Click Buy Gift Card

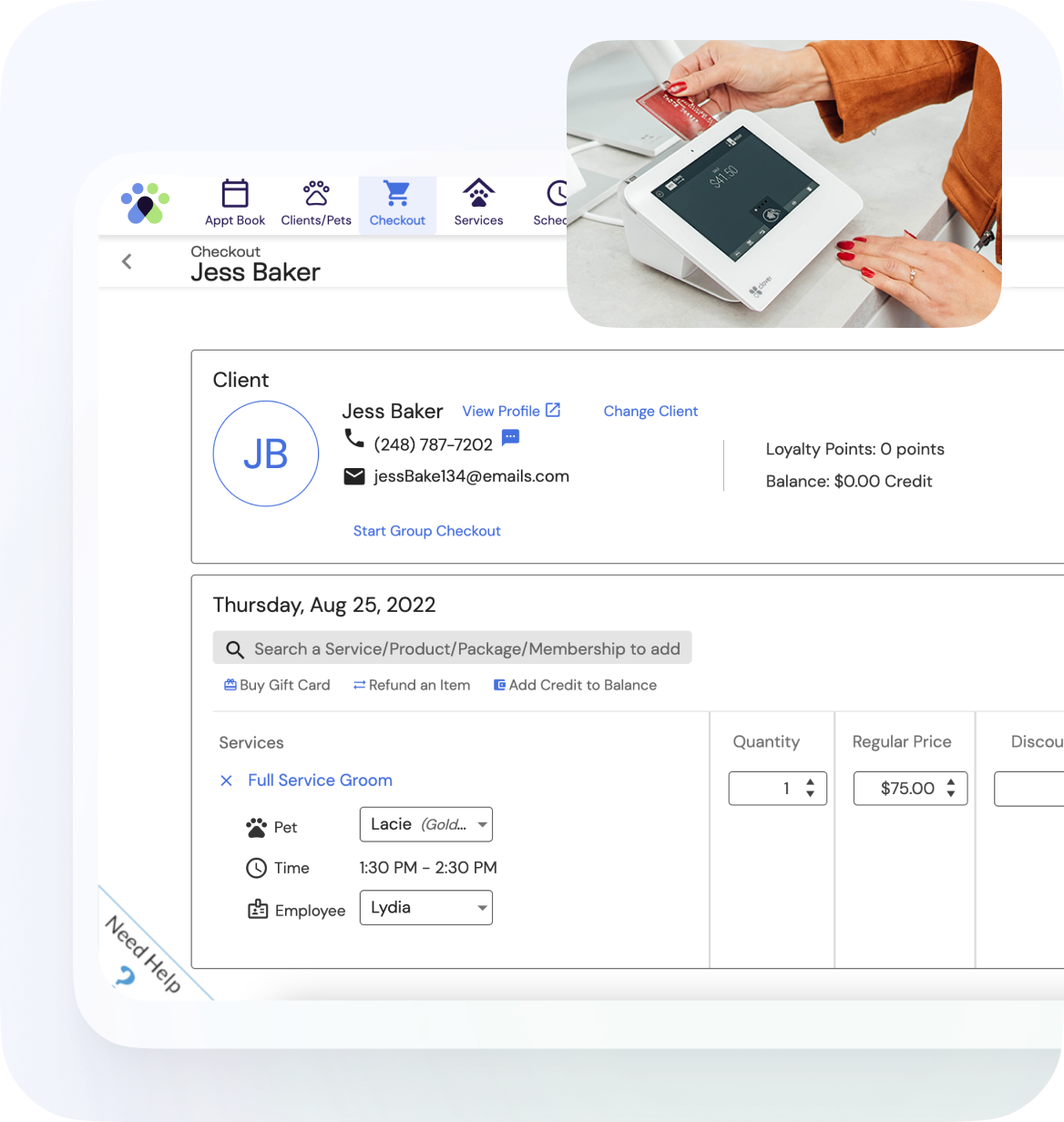277,685
